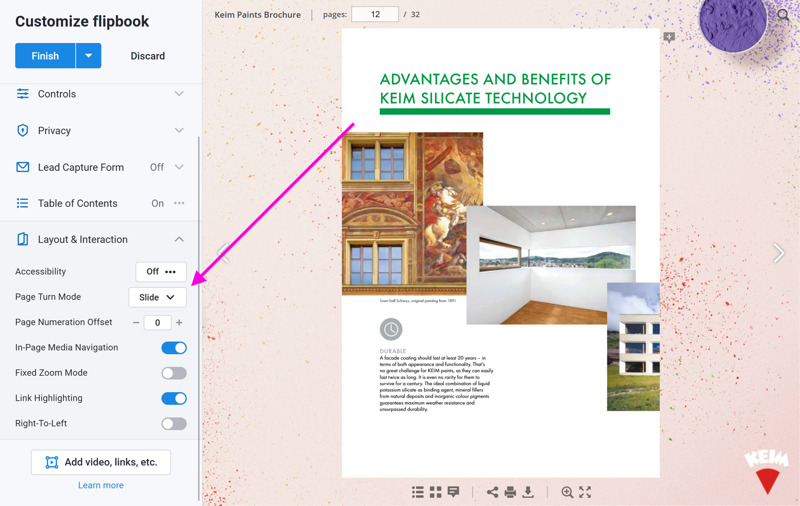
Task: Click the Lead Capture Form envelope icon
Action: [22, 167]
